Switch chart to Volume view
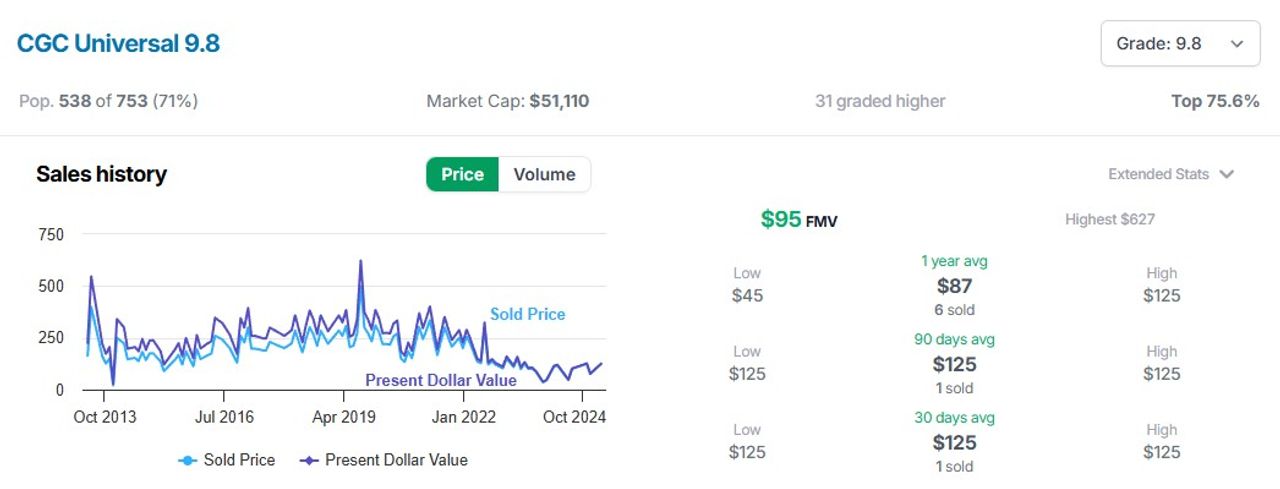Viewport: 1280px width, 489px height. coord(544,174)
